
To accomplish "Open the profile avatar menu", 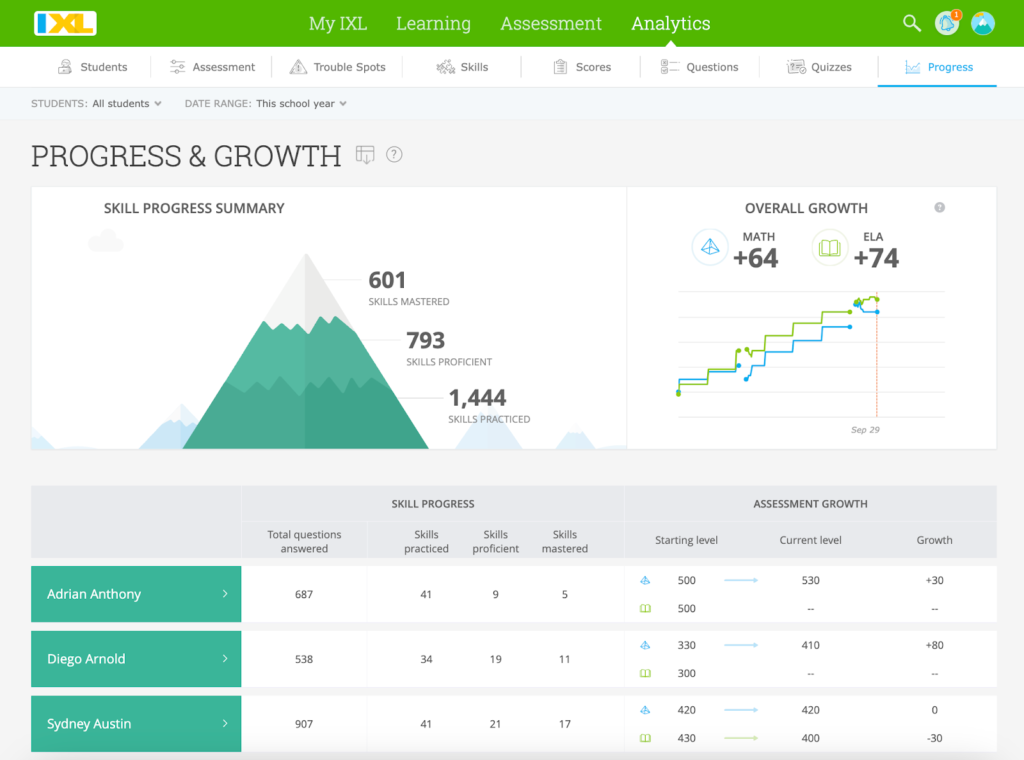I will tap(982, 24).
